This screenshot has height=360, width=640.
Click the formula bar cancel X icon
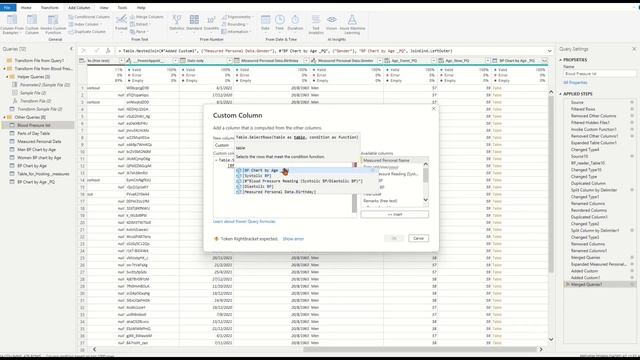click(x=84, y=51)
